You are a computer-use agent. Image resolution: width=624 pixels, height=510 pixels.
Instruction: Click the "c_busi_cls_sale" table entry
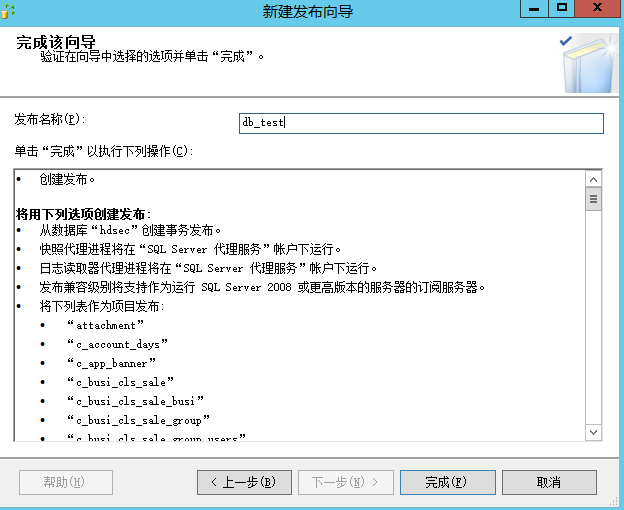point(120,382)
